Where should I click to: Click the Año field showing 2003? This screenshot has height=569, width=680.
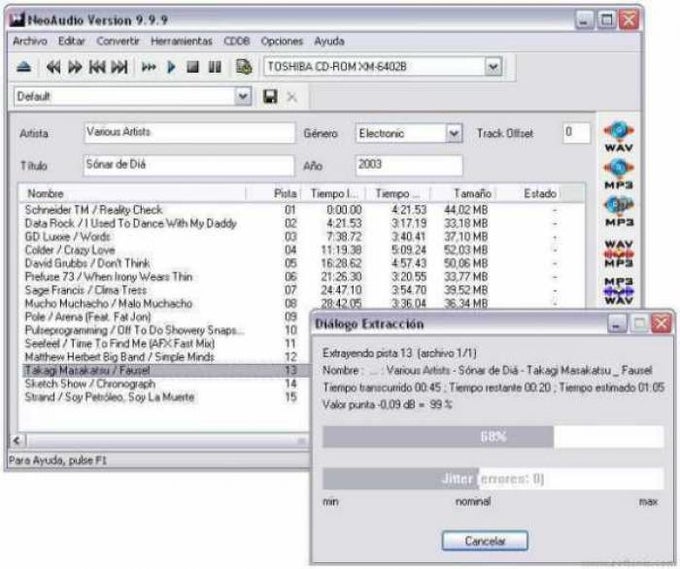pyautogui.click(x=409, y=165)
